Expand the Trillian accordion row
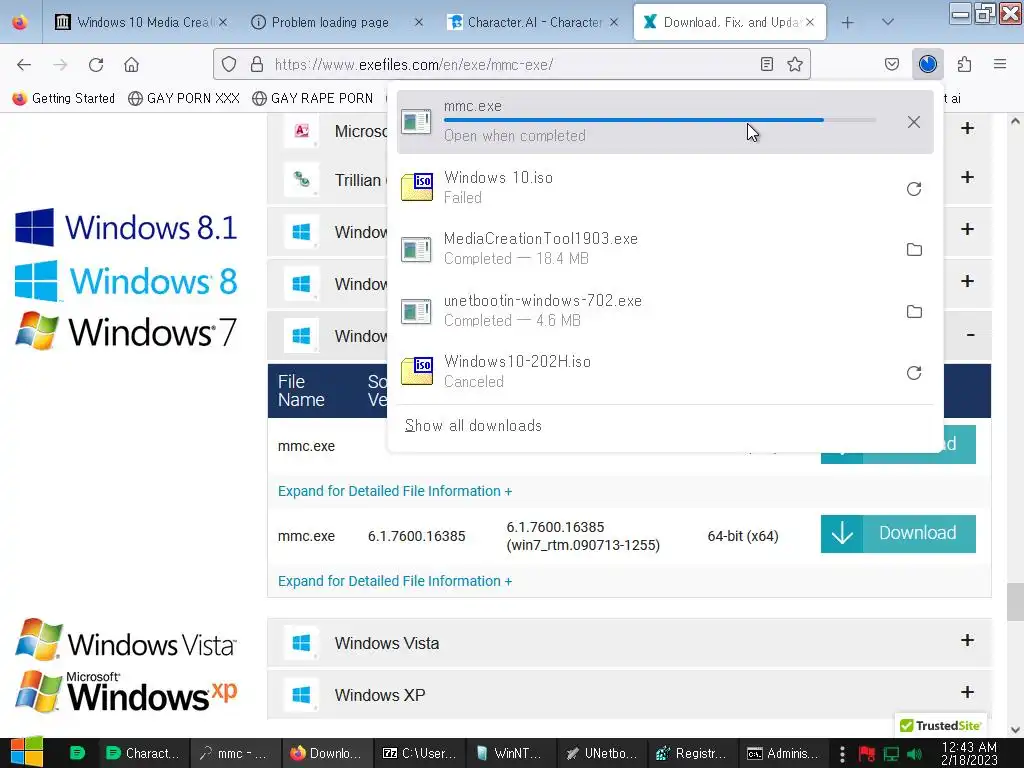 coord(967,177)
